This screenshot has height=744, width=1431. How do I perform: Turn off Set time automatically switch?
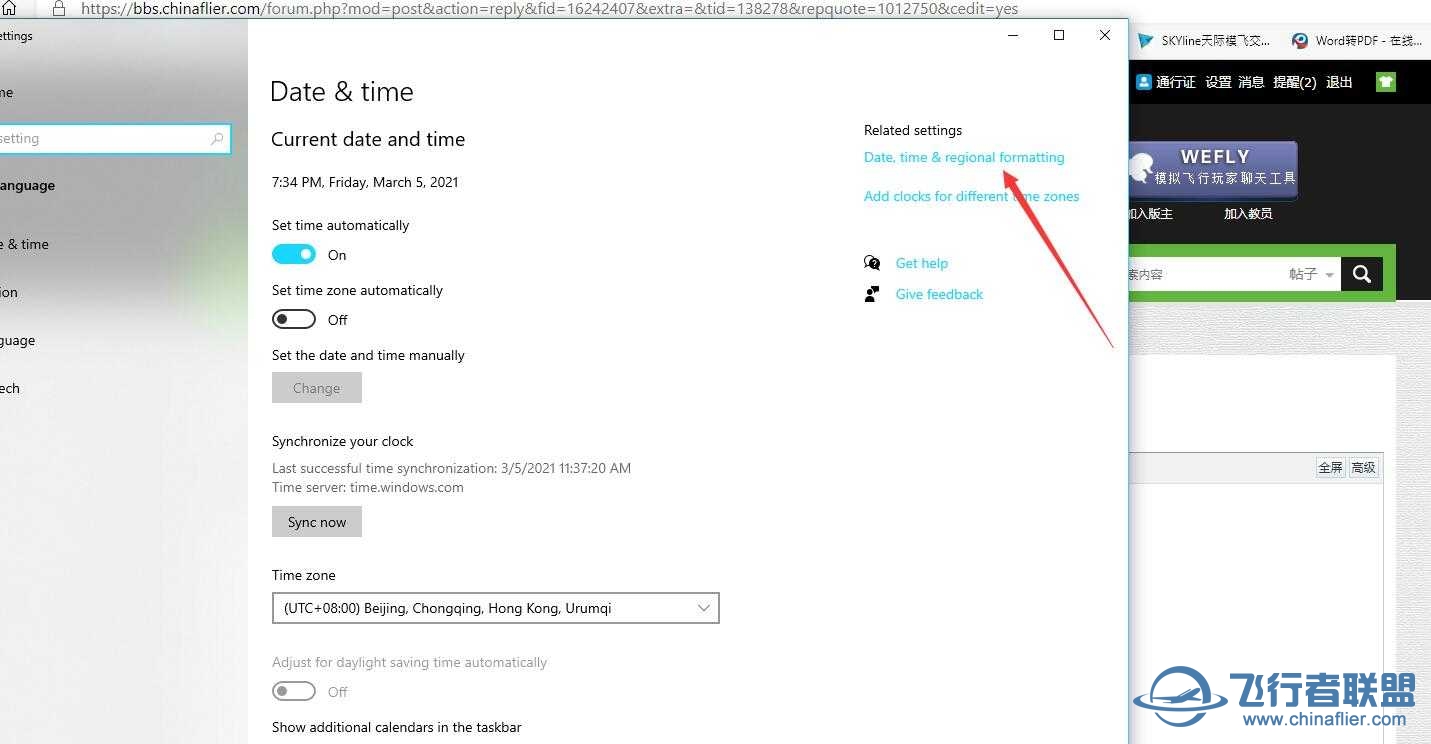pyautogui.click(x=294, y=255)
